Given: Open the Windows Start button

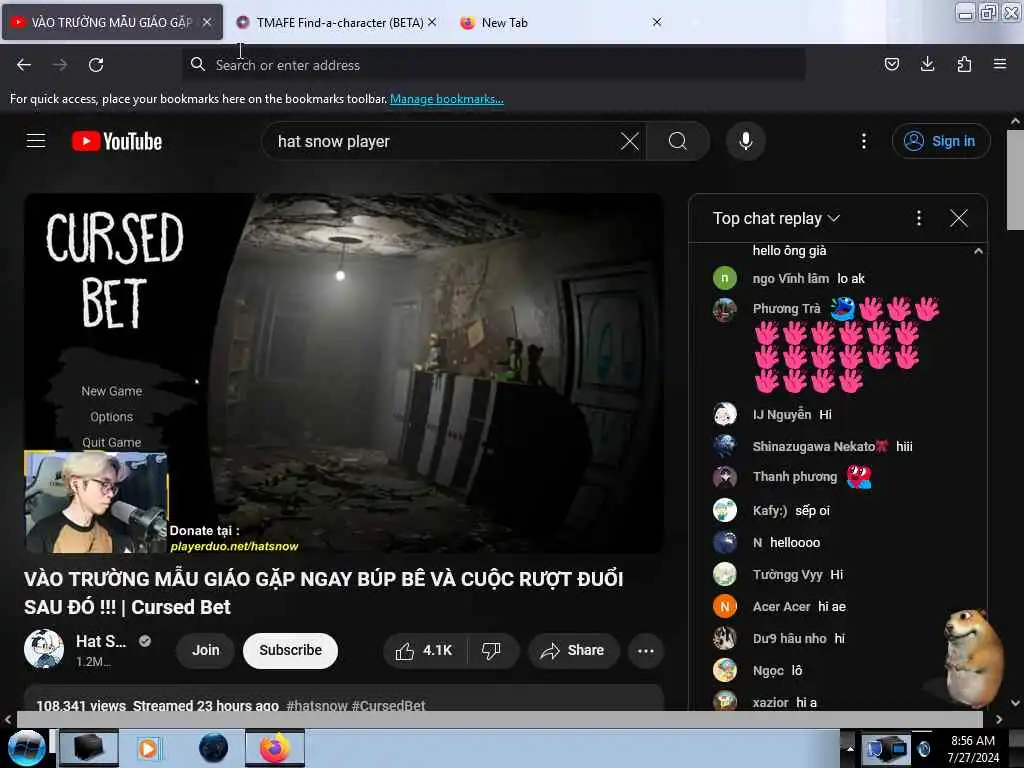Looking at the screenshot, I should tap(27, 748).
